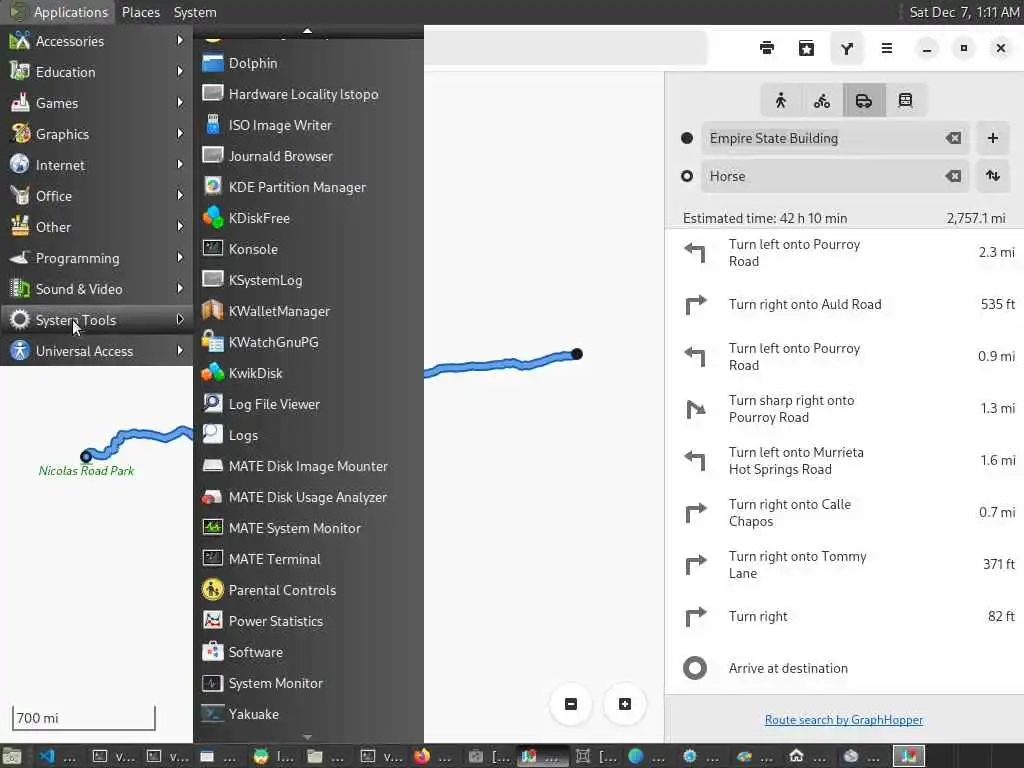
Task: Expand the Office submenu
Action: click(97, 196)
